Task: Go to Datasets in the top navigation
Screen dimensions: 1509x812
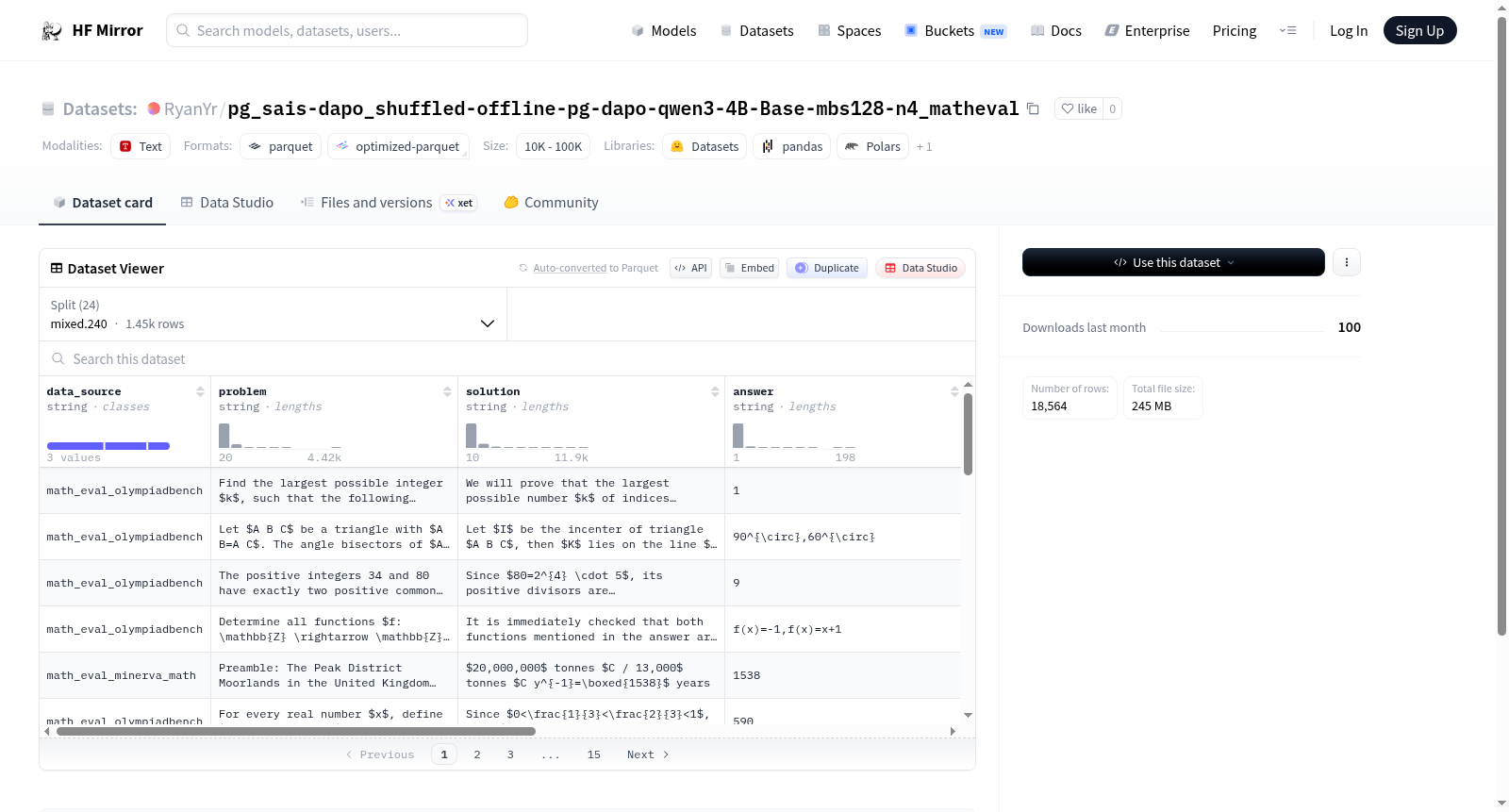Action: [757, 30]
